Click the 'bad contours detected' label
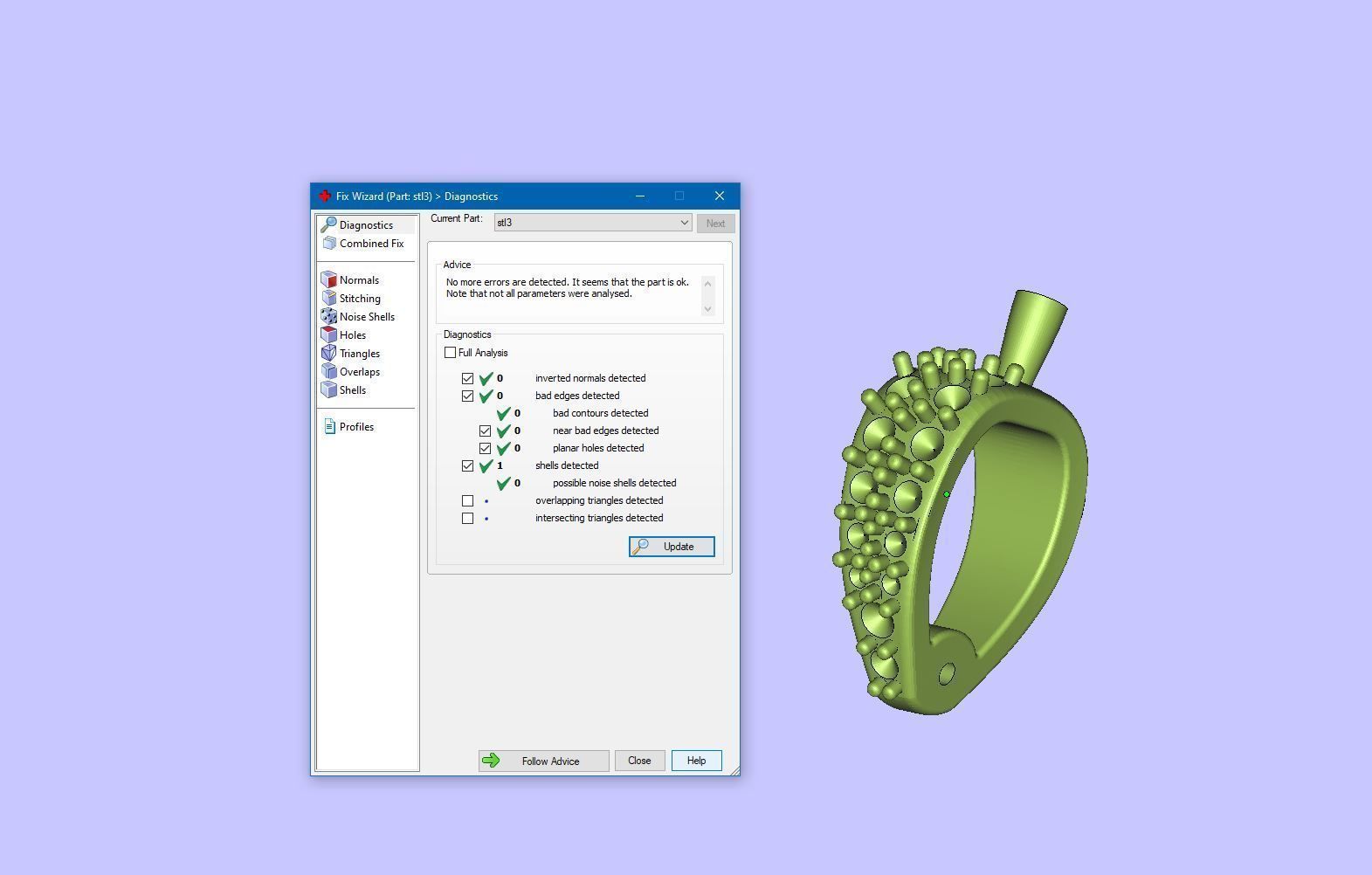Image resolution: width=1372 pixels, height=875 pixels. 600,413
